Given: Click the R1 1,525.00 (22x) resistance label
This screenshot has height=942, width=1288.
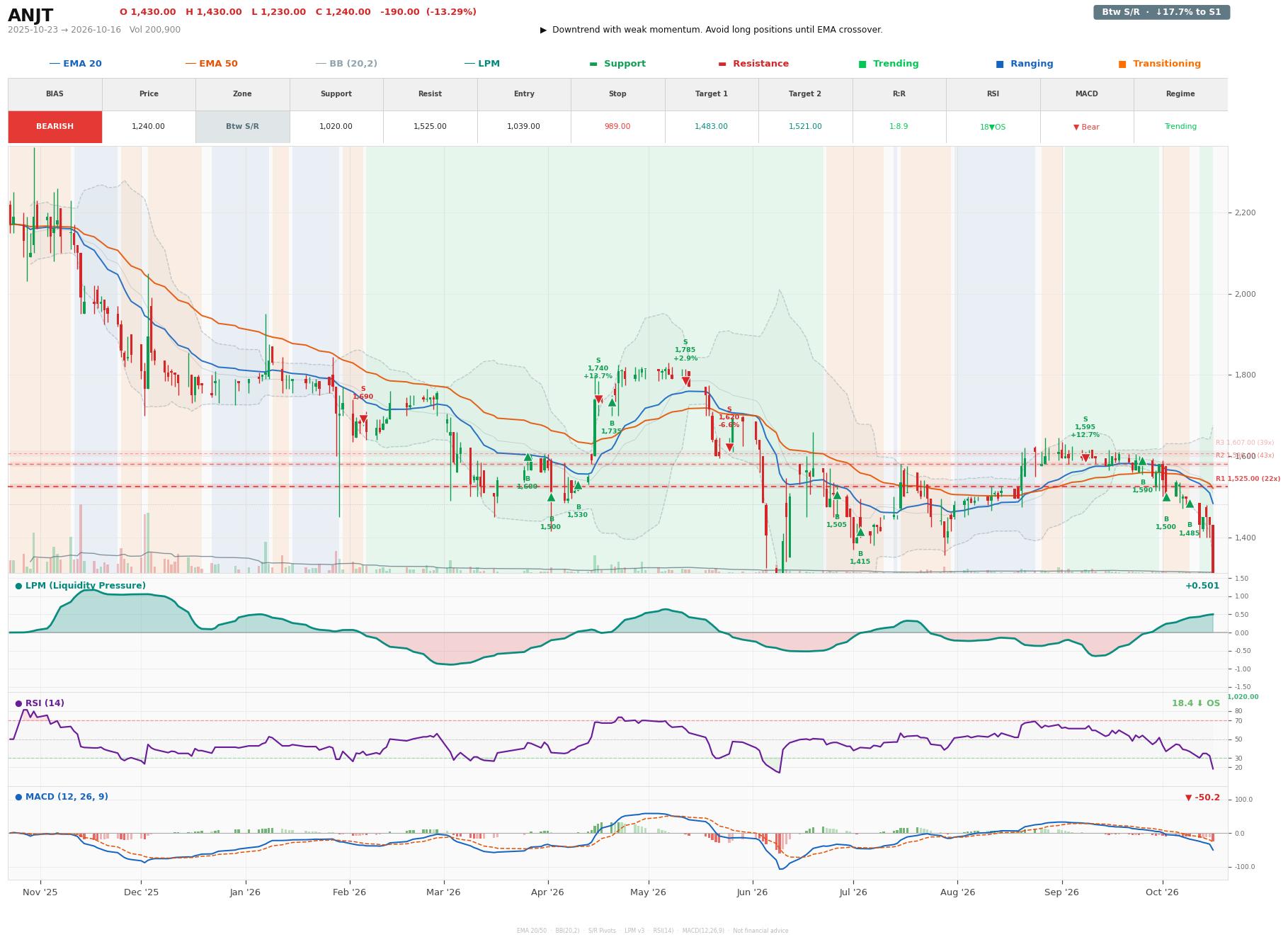Looking at the screenshot, I should pos(1248,479).
